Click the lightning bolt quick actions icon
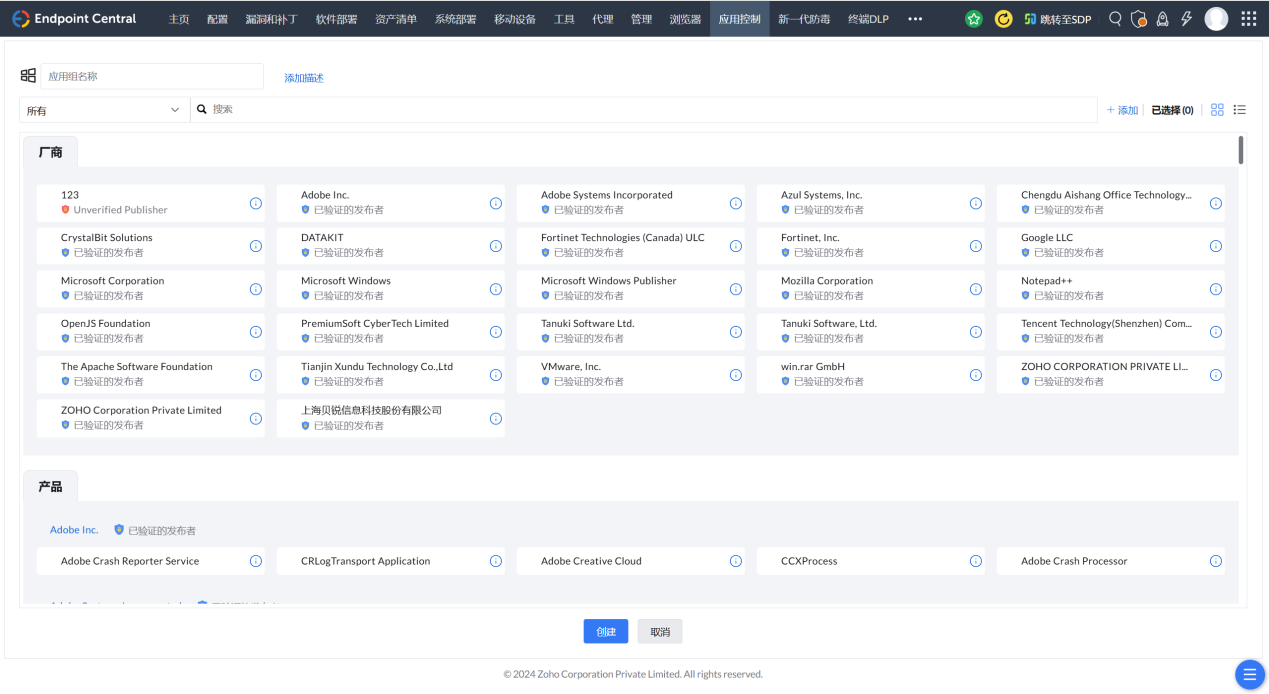This screenshot has width=1269, height=694. (1186, 19)
